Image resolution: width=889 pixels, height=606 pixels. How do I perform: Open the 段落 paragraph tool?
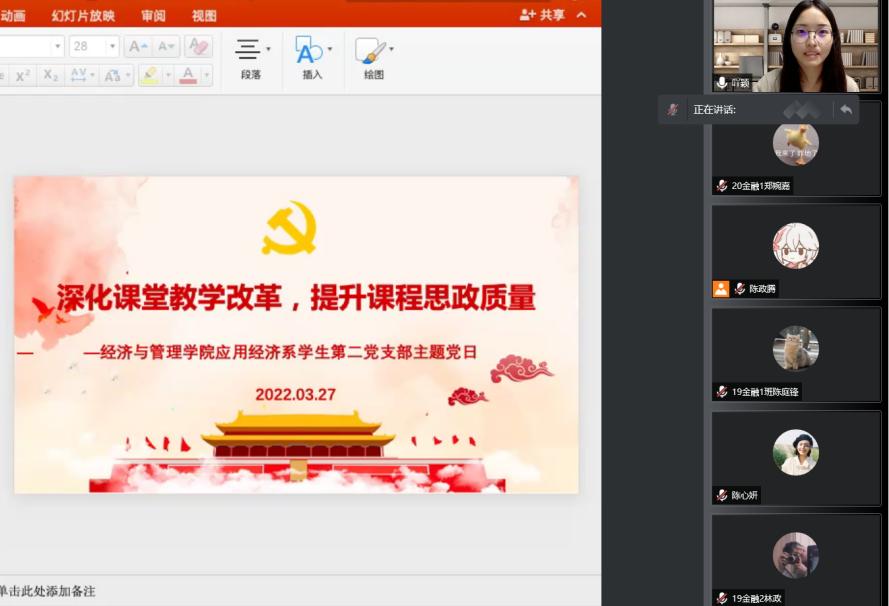pyautogui.click(x=251, y=58)
